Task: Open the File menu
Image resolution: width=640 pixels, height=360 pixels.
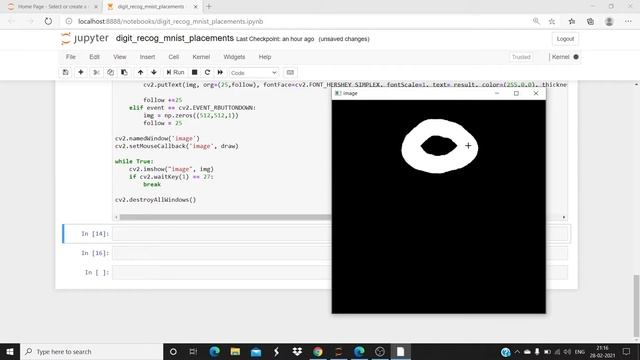Action: (x=71, y=57)
